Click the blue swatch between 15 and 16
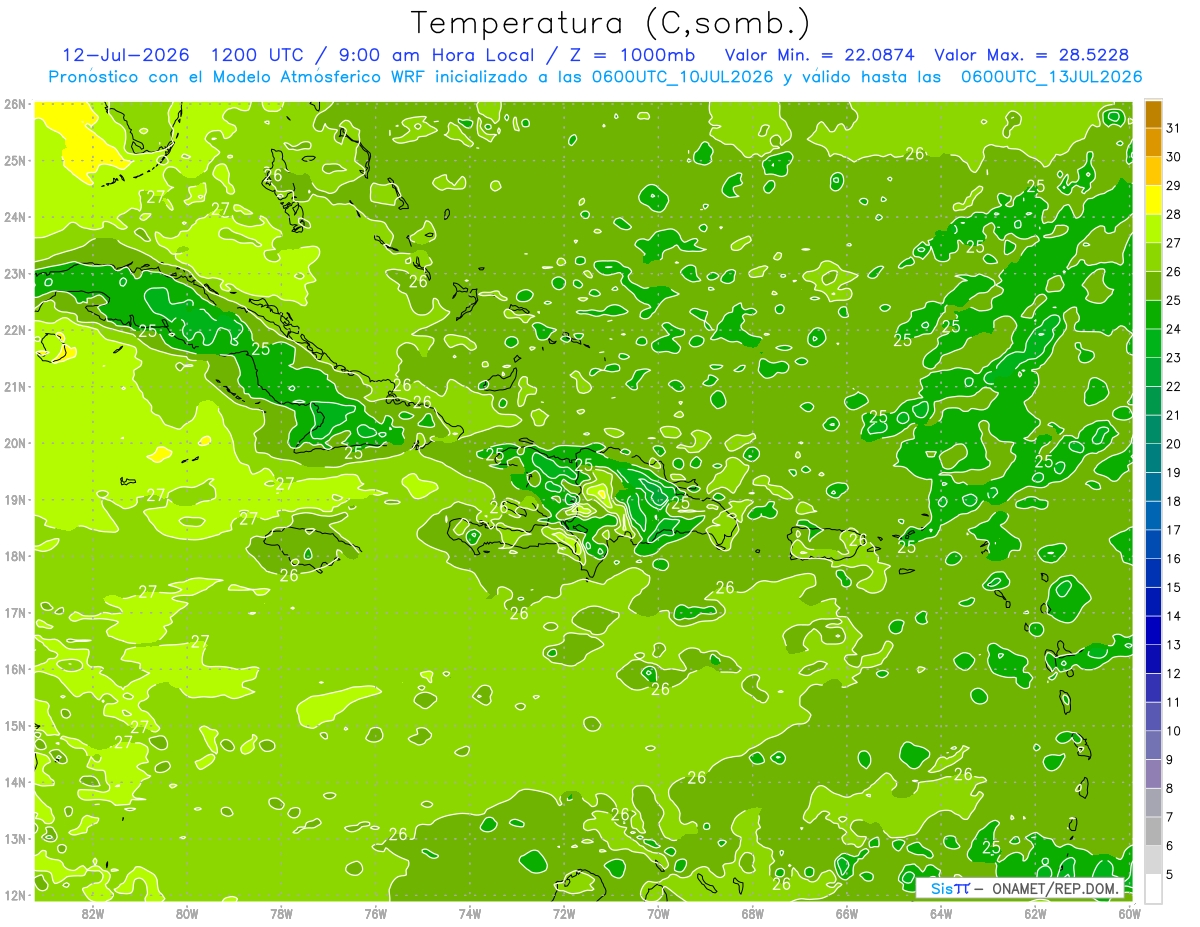1200x927 pixels. (x=1153, y=573)
